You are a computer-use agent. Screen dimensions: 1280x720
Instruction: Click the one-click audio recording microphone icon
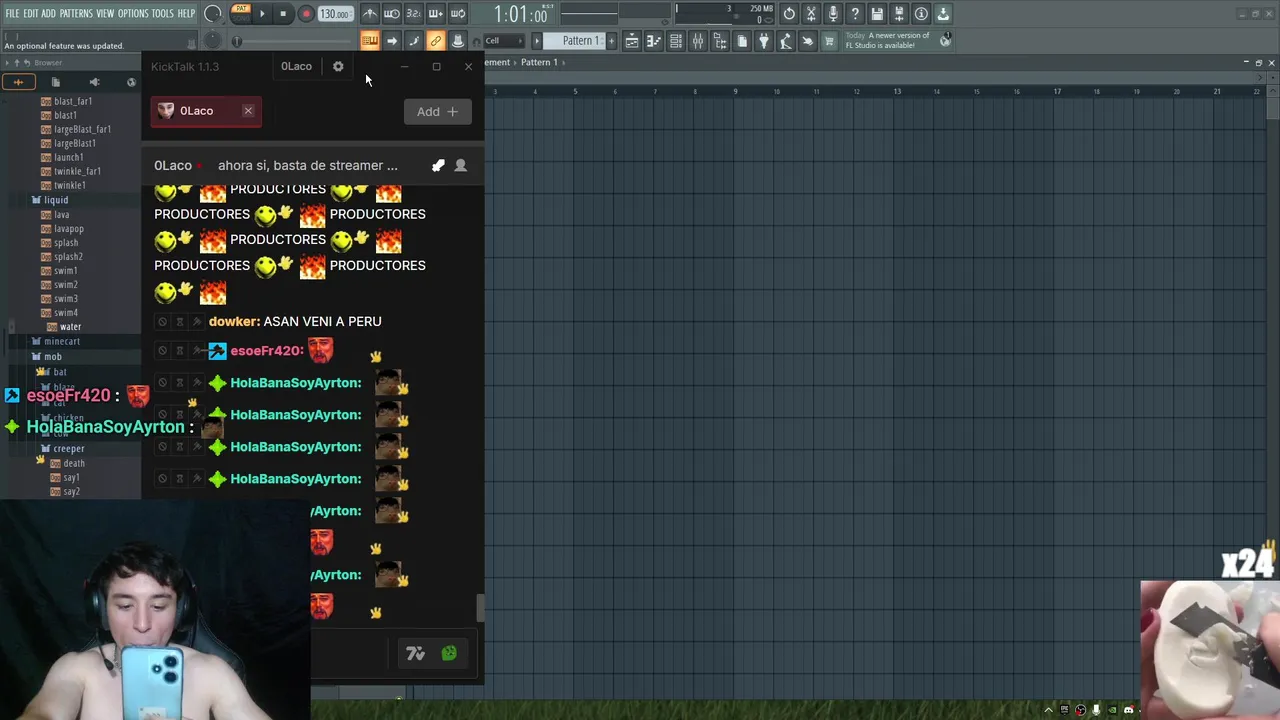click(x=833, y=14)
